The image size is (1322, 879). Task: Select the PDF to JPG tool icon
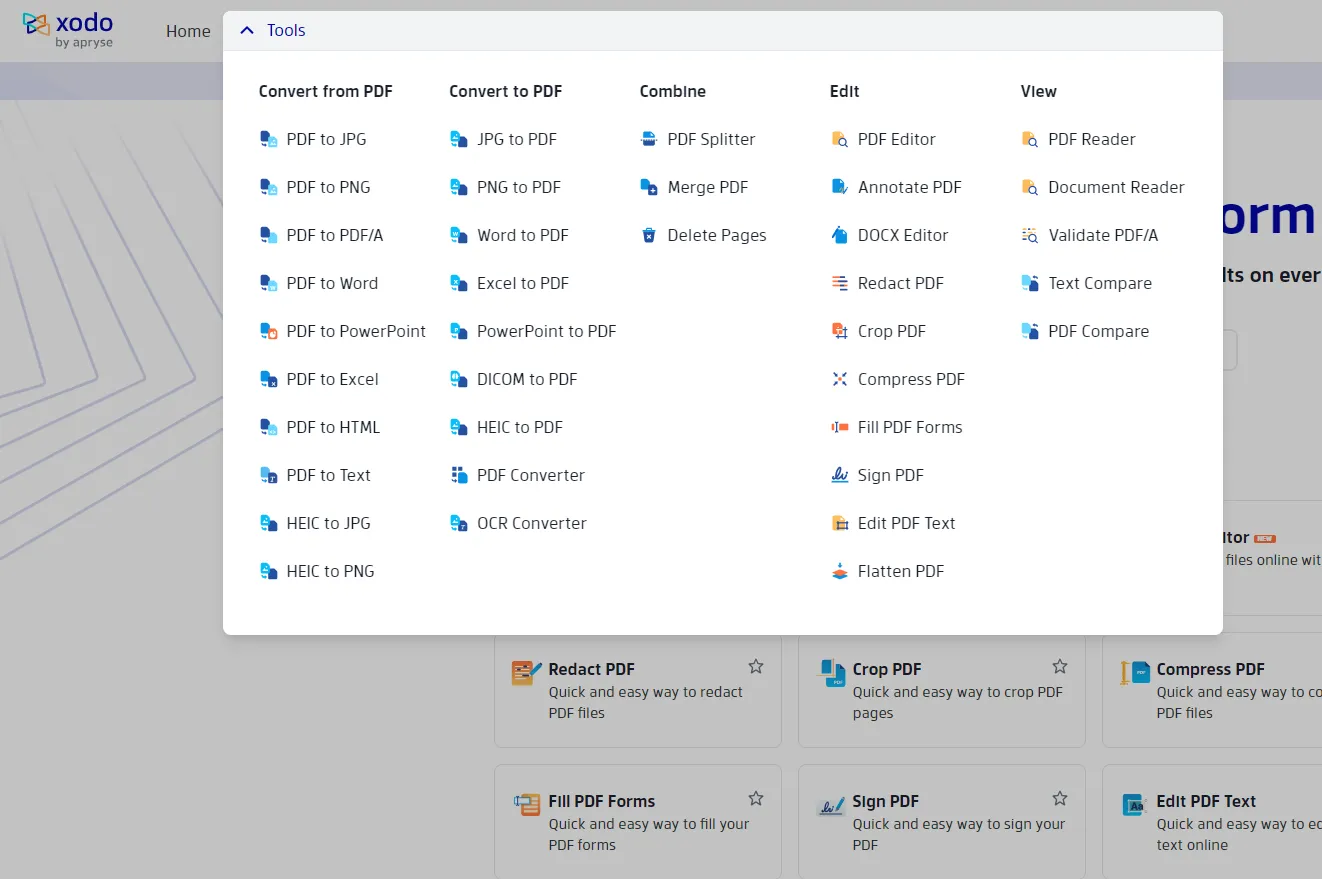[268, 139]
